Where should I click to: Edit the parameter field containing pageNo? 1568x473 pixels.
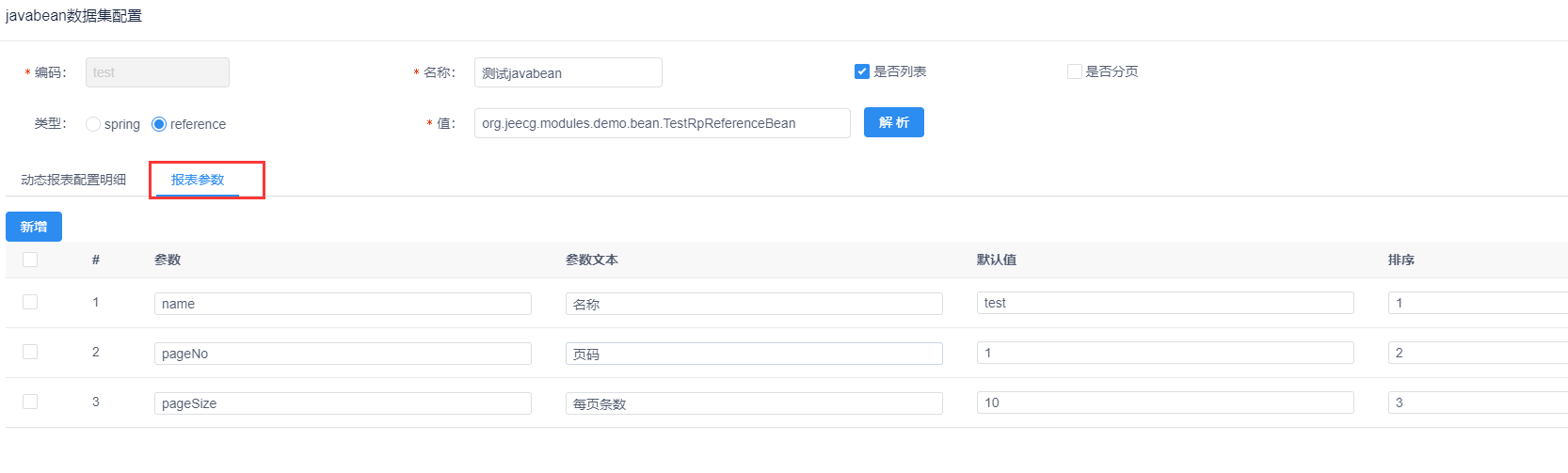tap(343, 354)
